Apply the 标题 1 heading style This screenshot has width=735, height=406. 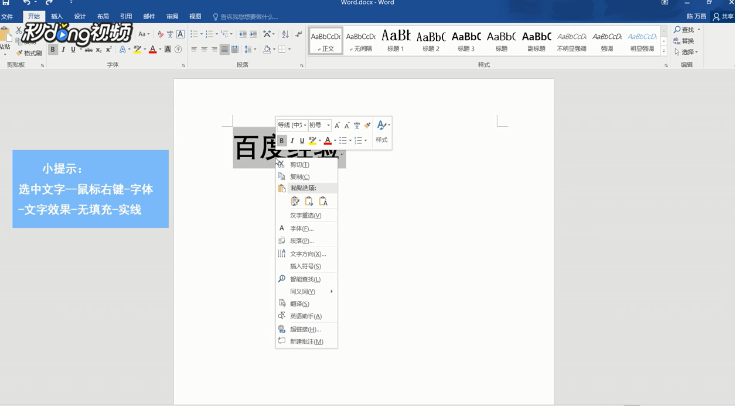396,40
